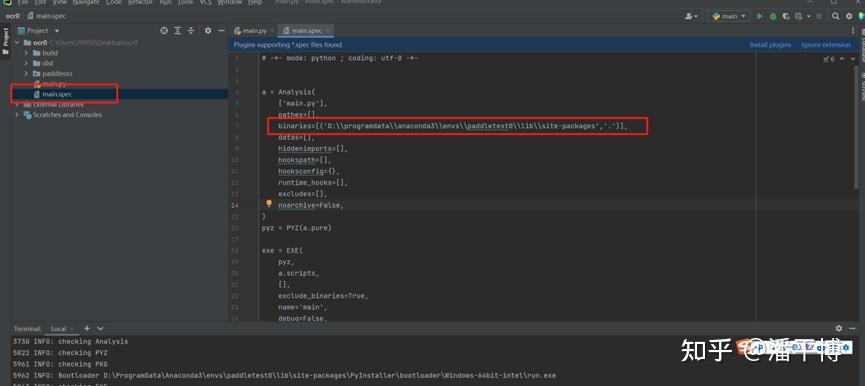This screenshot has width=865, height=386.
Task: Open terminal session options dropdown arrow
Action: 100,329
